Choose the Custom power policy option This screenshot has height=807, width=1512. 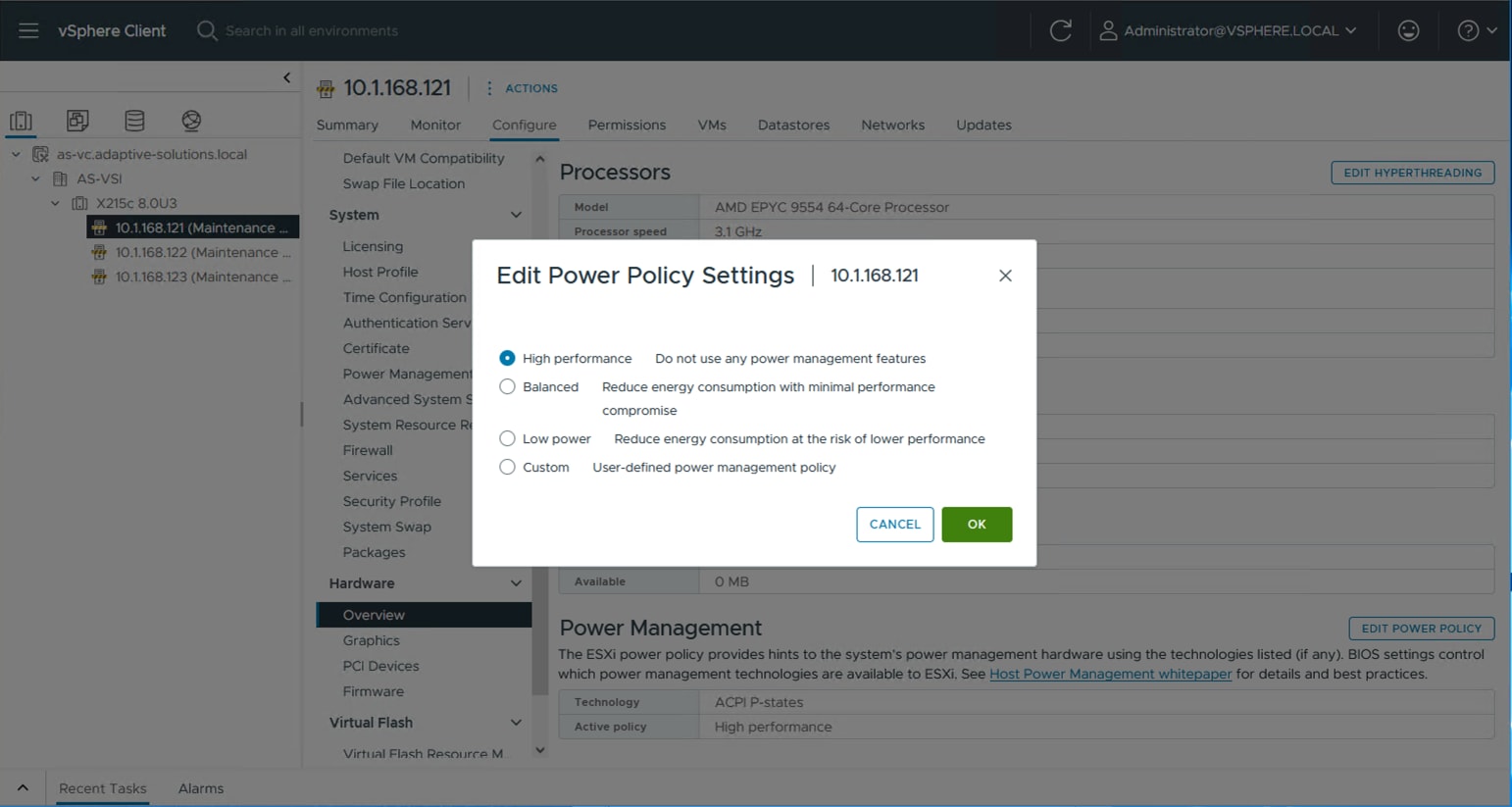507,468
